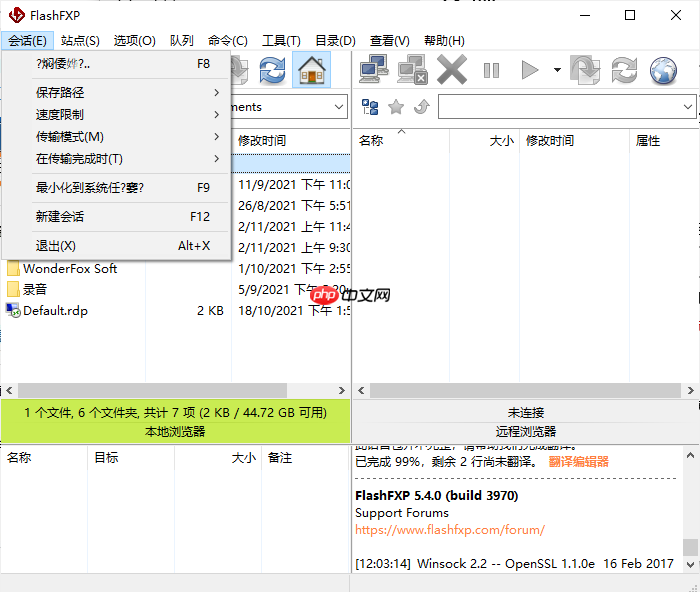Viewport: 700px width, 592px height.
Task: Click local pane scroll right arrow
Action: tap(342, 390)
